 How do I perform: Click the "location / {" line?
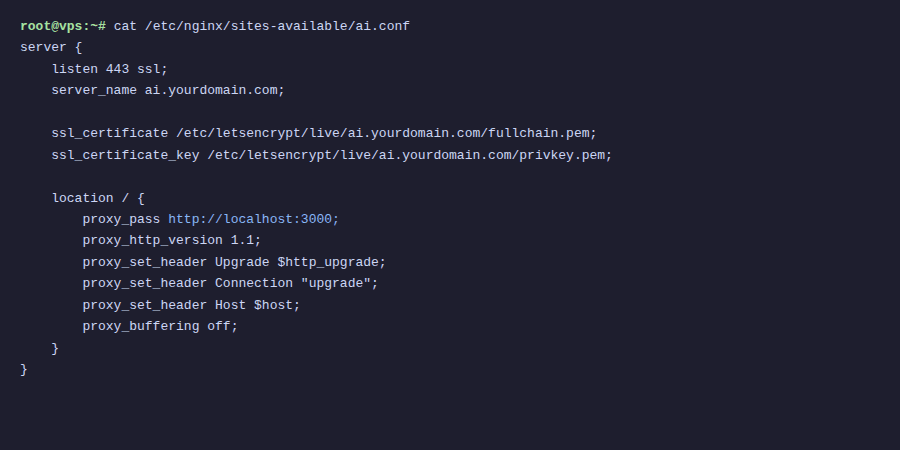(x=98, y=198)
